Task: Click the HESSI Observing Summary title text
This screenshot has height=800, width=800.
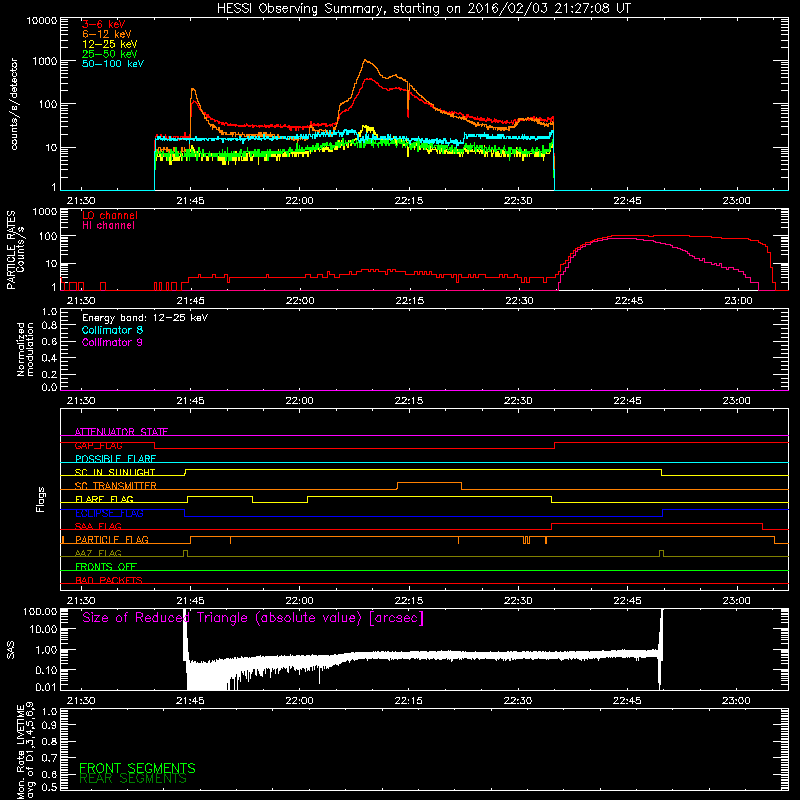Action: (423, 9)
